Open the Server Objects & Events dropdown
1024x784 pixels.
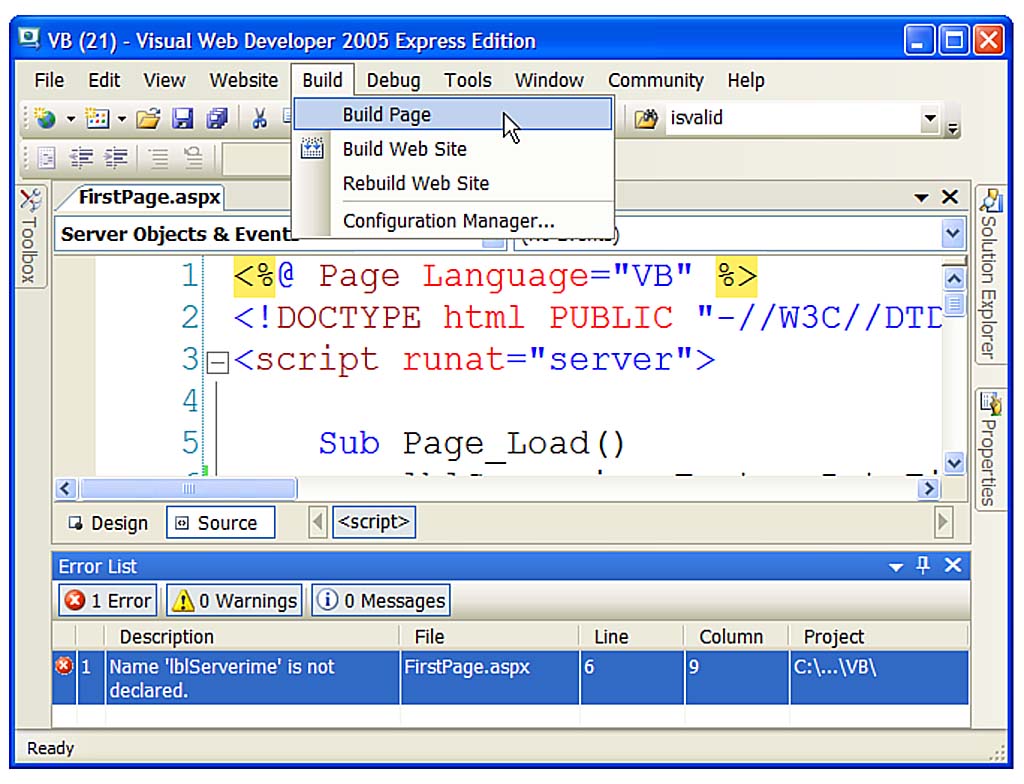click(494, 243)
